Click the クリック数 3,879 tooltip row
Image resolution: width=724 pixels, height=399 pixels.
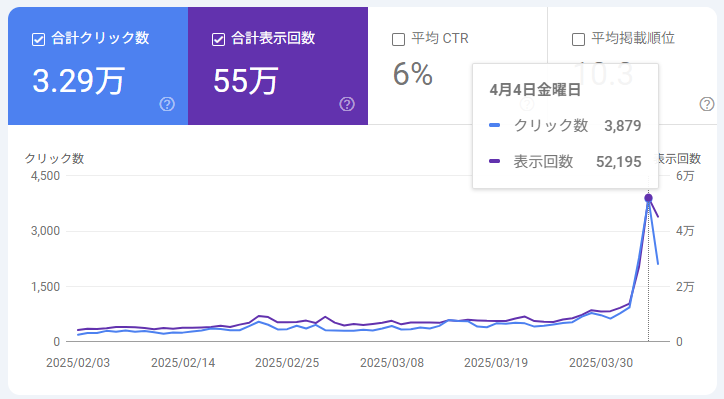(x=565, y=125)
